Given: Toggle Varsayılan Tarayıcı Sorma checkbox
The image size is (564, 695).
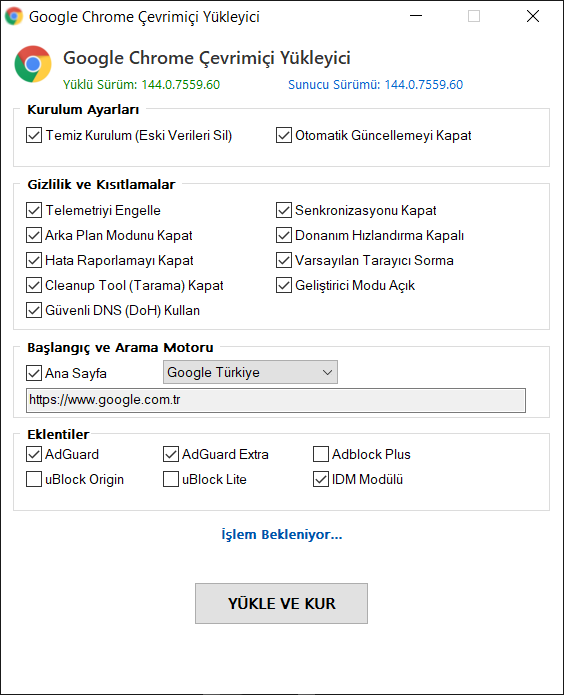Looking at the screenshot, I should point(284,260).
